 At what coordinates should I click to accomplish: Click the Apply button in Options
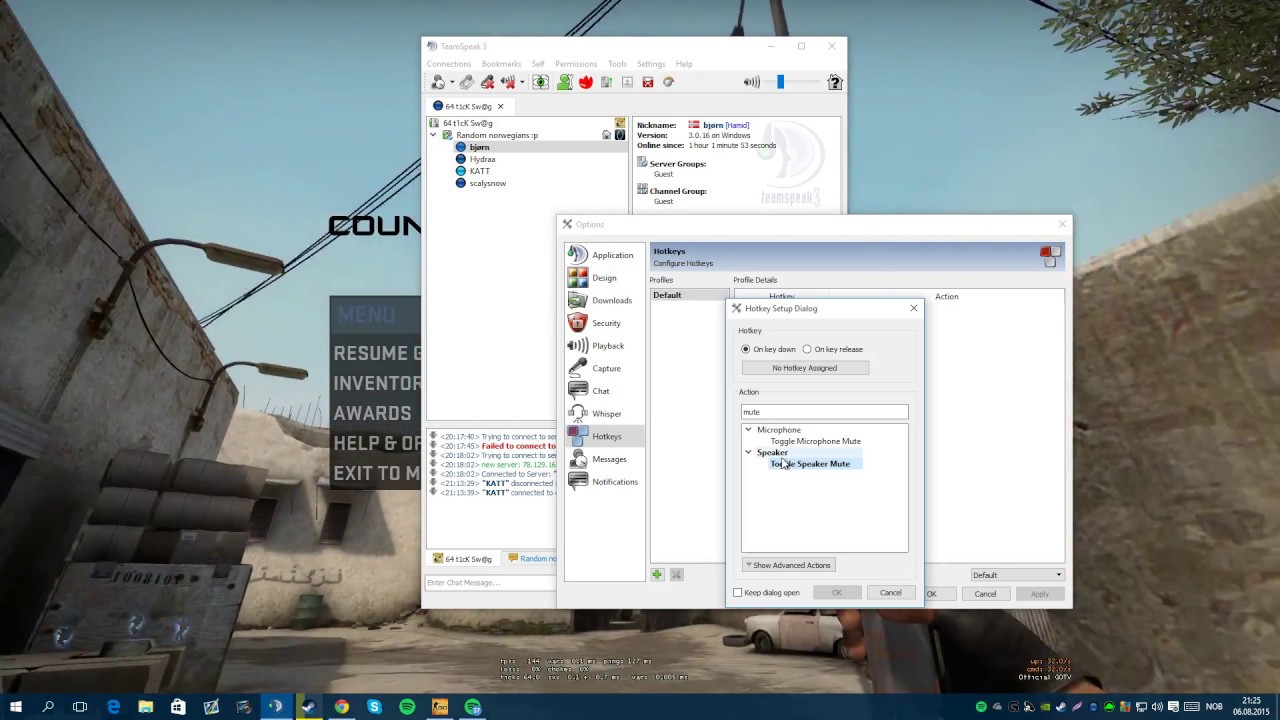(1040, 594)
